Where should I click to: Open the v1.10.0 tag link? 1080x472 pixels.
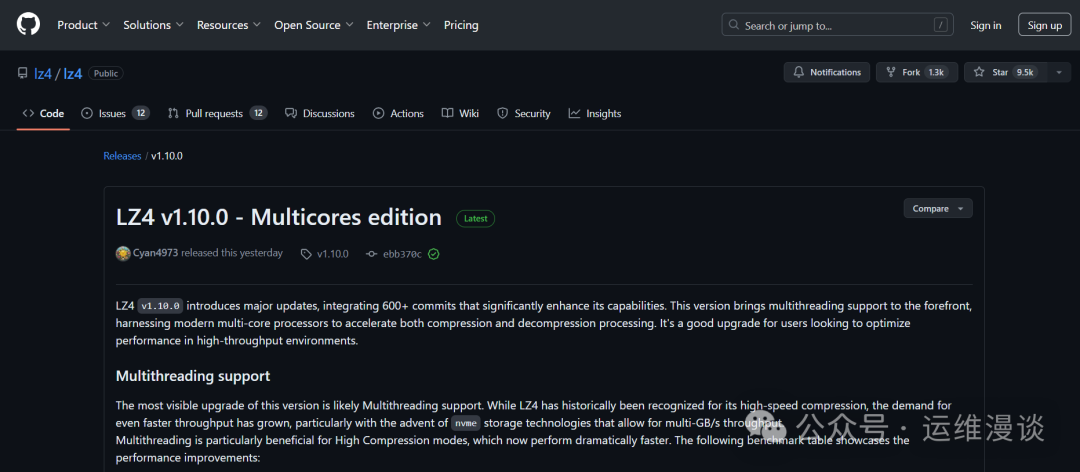(333, 254)
